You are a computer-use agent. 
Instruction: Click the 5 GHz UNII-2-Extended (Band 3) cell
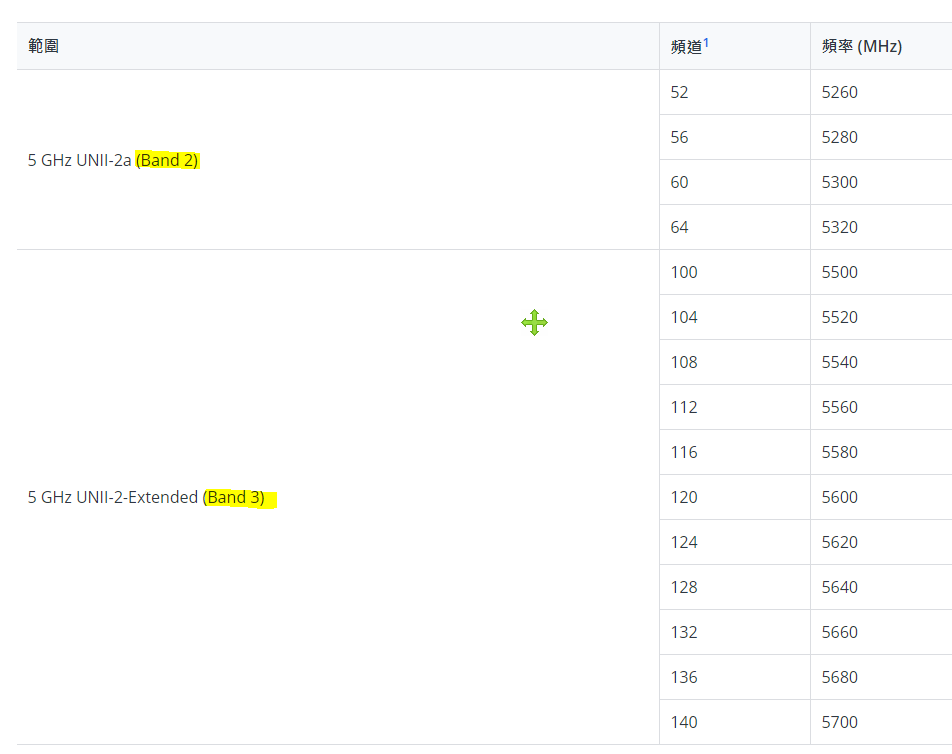[338, 497]
